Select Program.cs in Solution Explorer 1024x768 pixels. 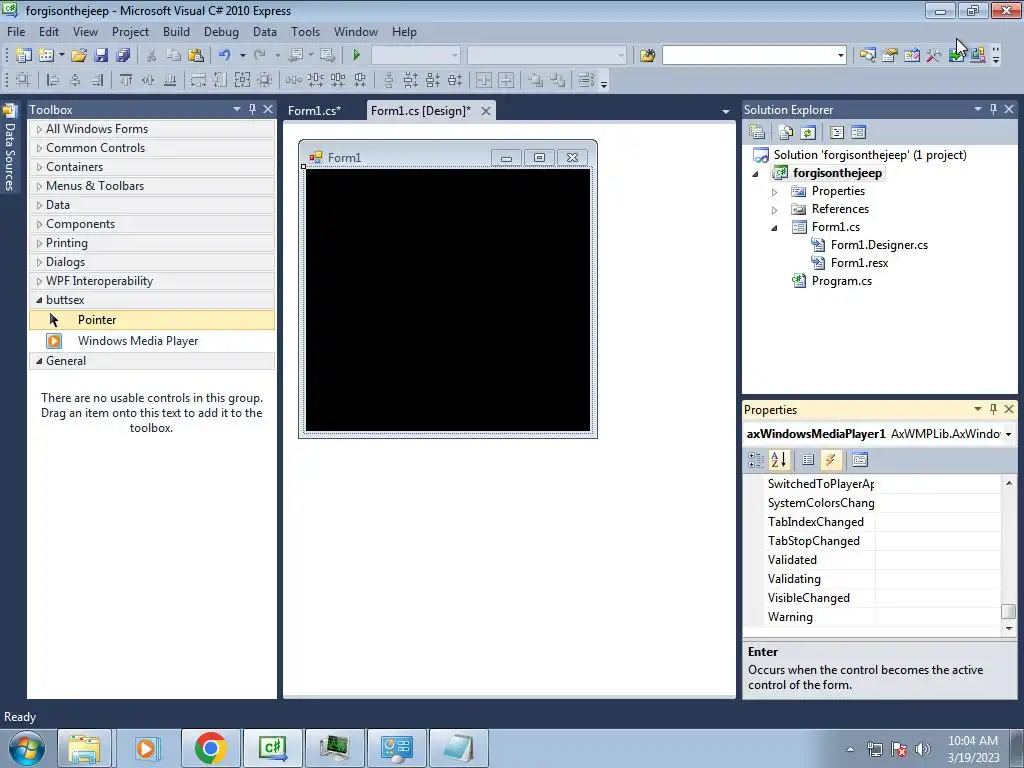pyautogui.click(x=841, y=281)
